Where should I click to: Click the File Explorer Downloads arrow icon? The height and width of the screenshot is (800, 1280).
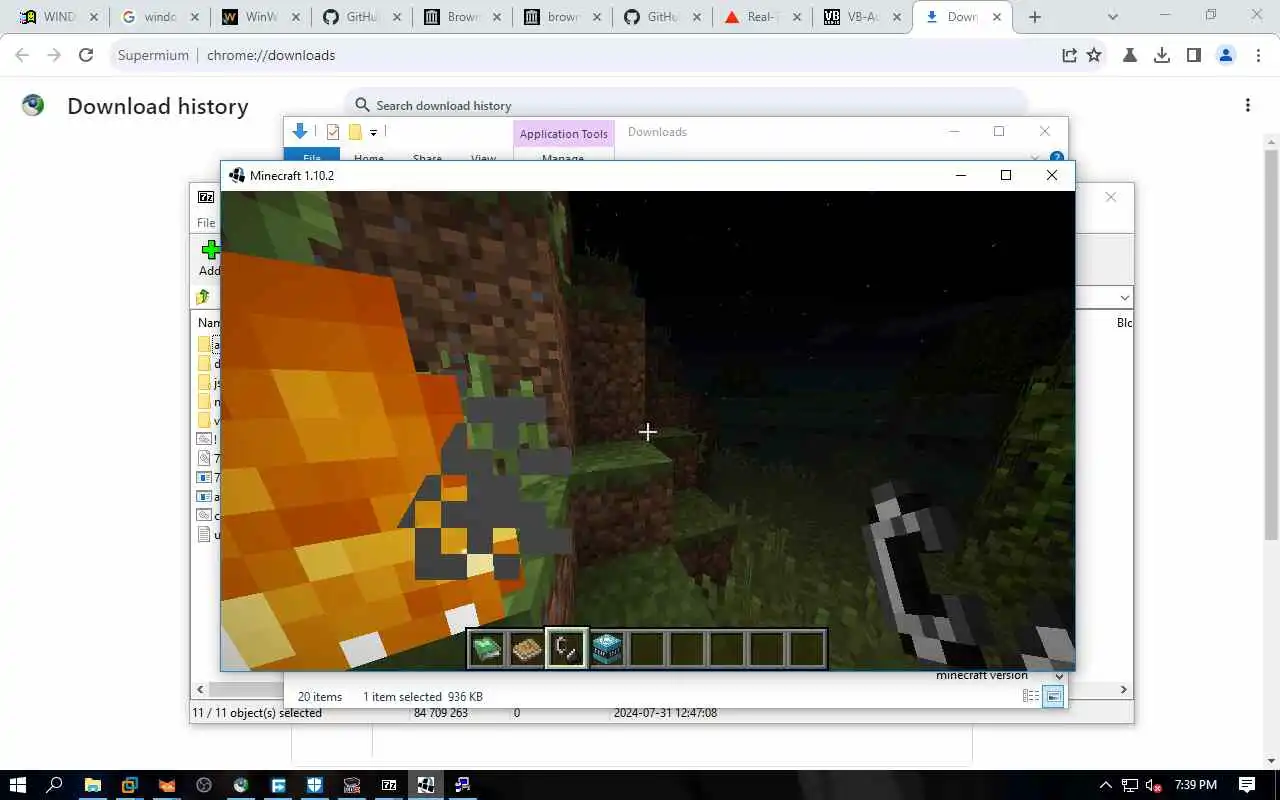[299, 132]
